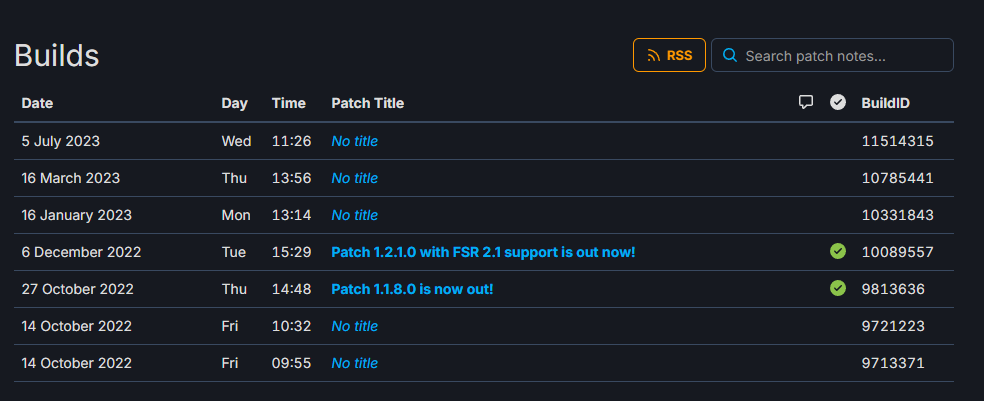
Task: Open No title link for 16 January 2023
Action: click(355, 215)
